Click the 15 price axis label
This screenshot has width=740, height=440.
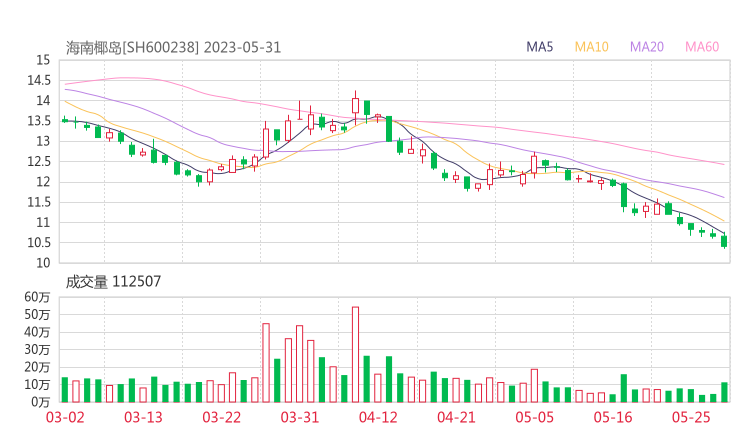tap(43, 60)
